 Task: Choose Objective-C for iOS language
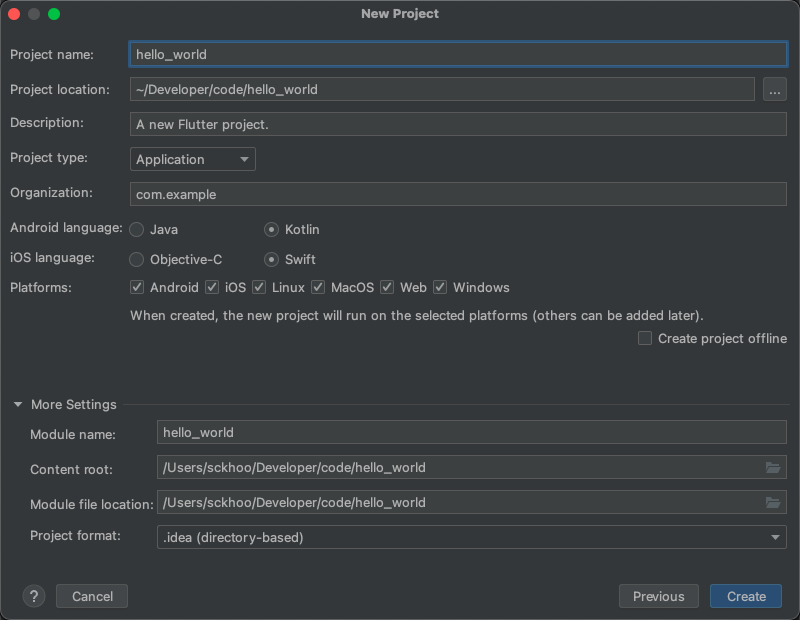pos(137,260)
